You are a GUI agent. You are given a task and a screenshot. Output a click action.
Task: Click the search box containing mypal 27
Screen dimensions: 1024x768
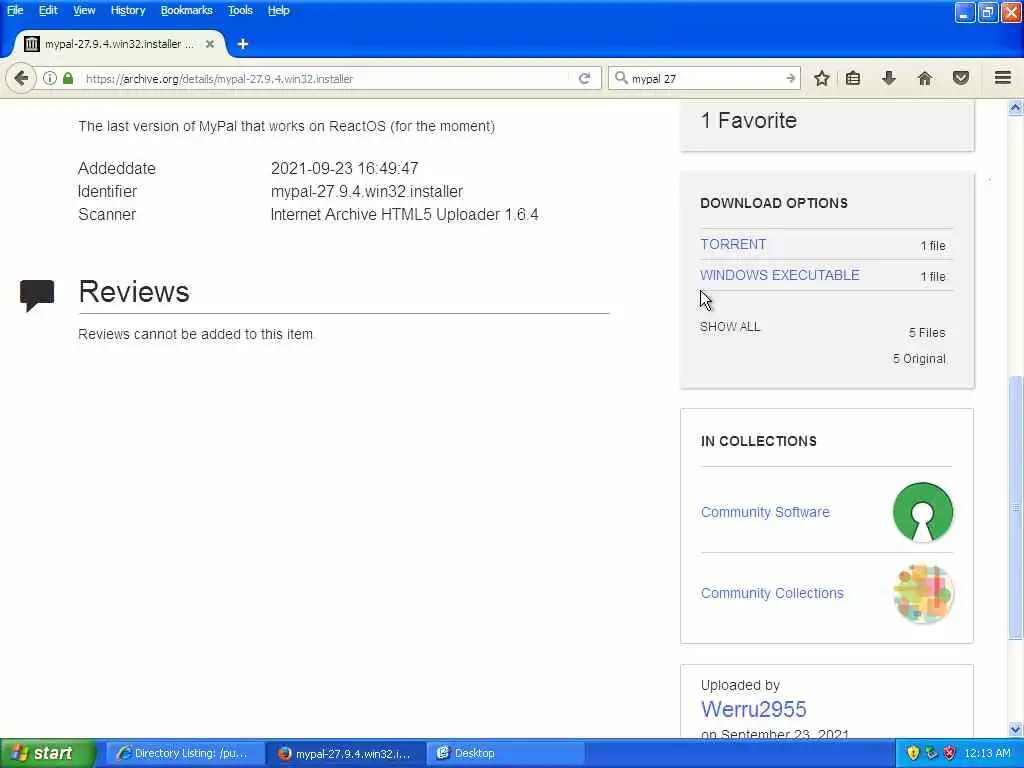click(x=705, y=78)
